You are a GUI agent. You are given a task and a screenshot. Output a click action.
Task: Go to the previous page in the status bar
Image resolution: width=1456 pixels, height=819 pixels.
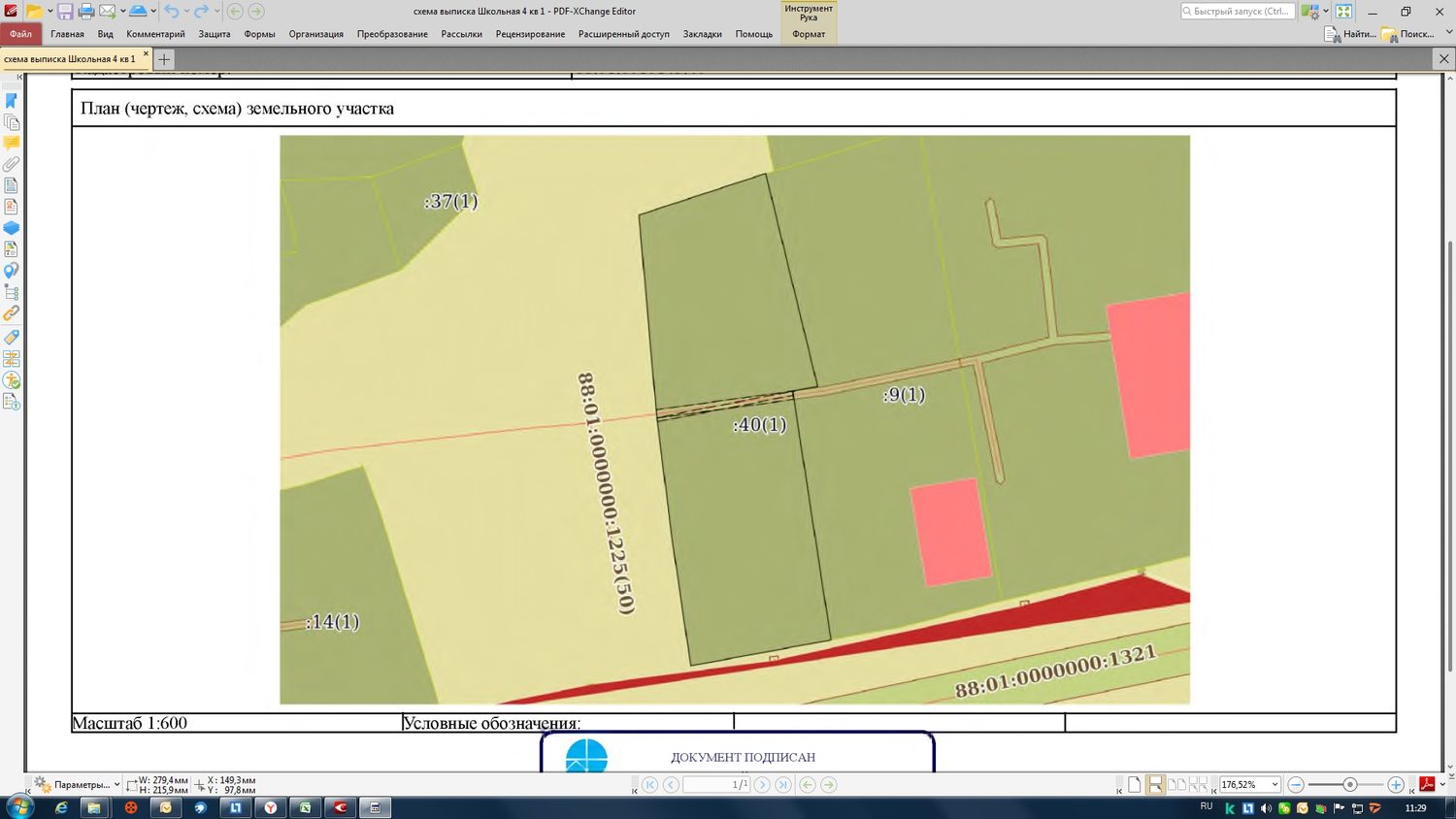[671, 784]
